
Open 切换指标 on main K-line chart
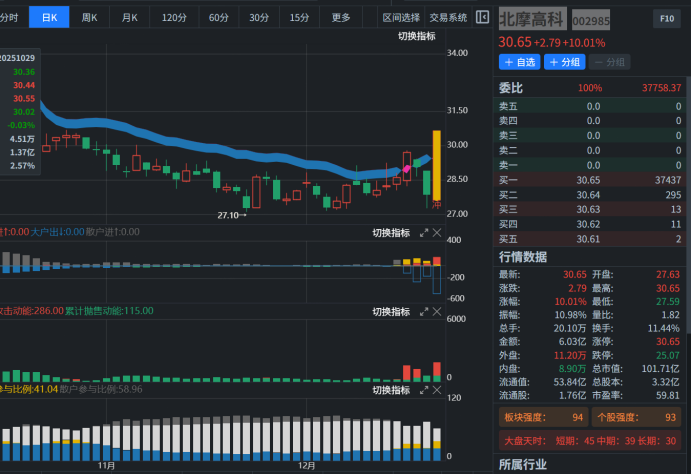(x=416, y=36)
